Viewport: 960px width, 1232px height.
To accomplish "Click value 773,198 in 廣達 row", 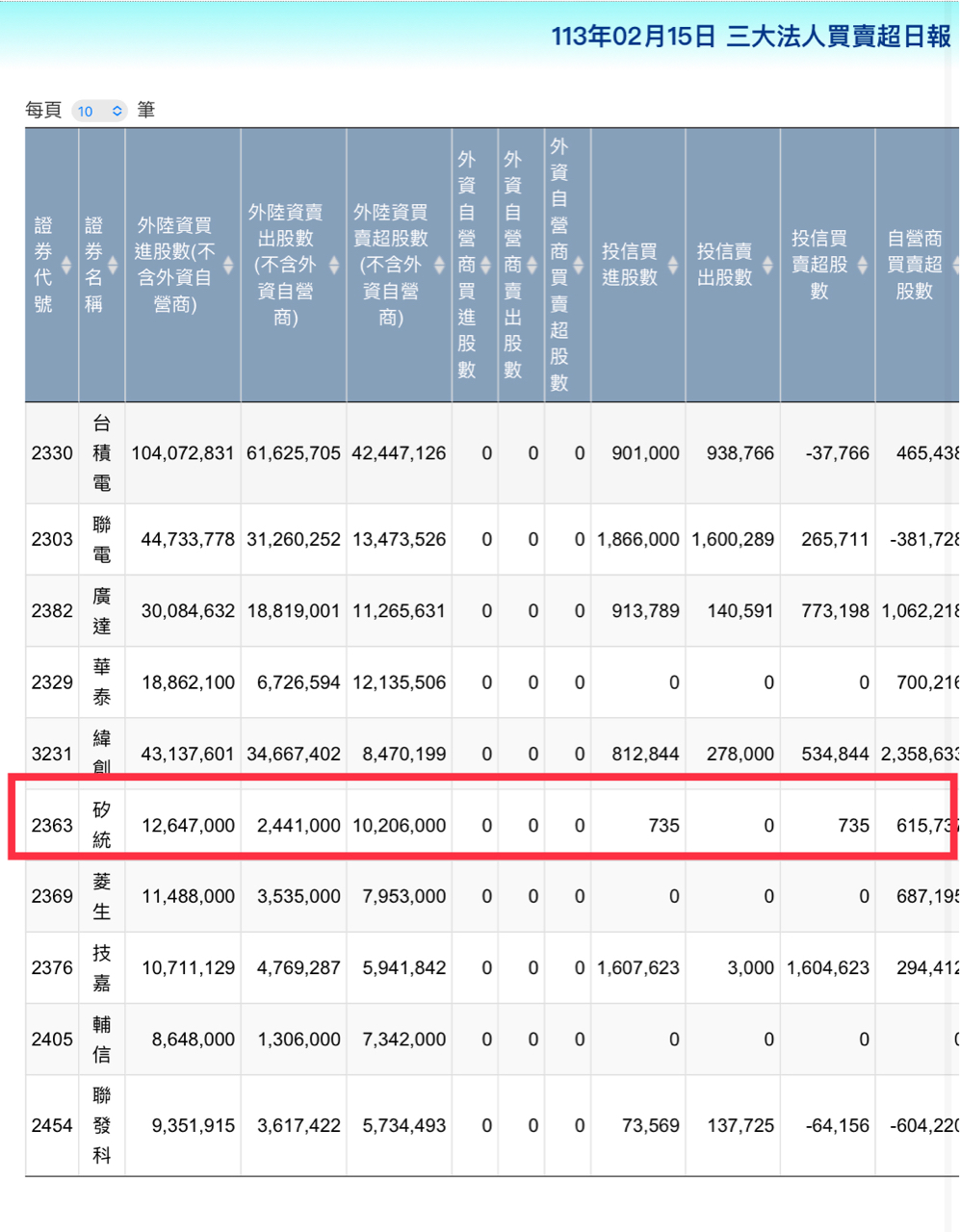I will (x=836, y=611).
